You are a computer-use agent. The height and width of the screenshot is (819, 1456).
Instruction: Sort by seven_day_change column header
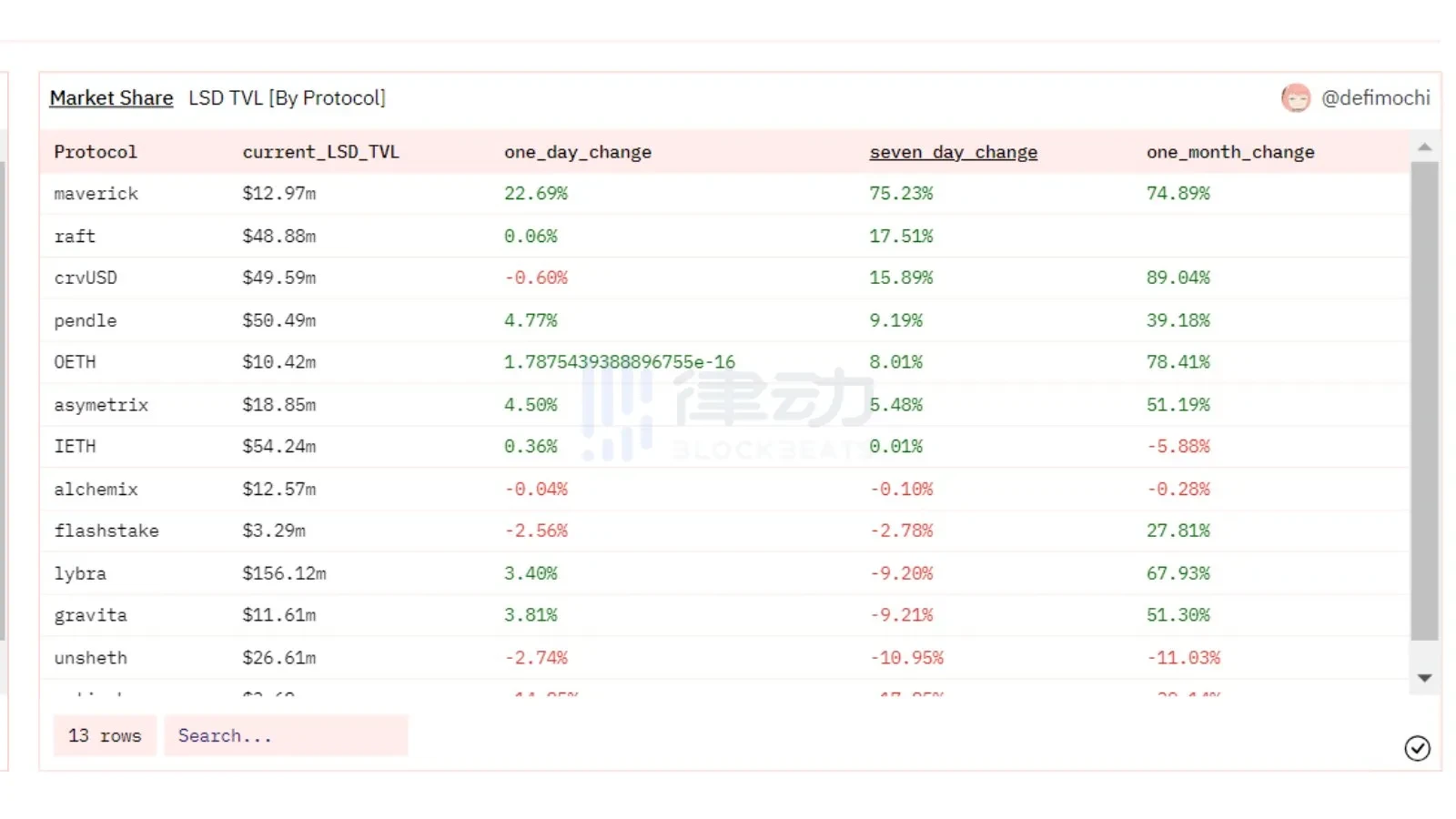pyautogui.click(x=953, y=152)
